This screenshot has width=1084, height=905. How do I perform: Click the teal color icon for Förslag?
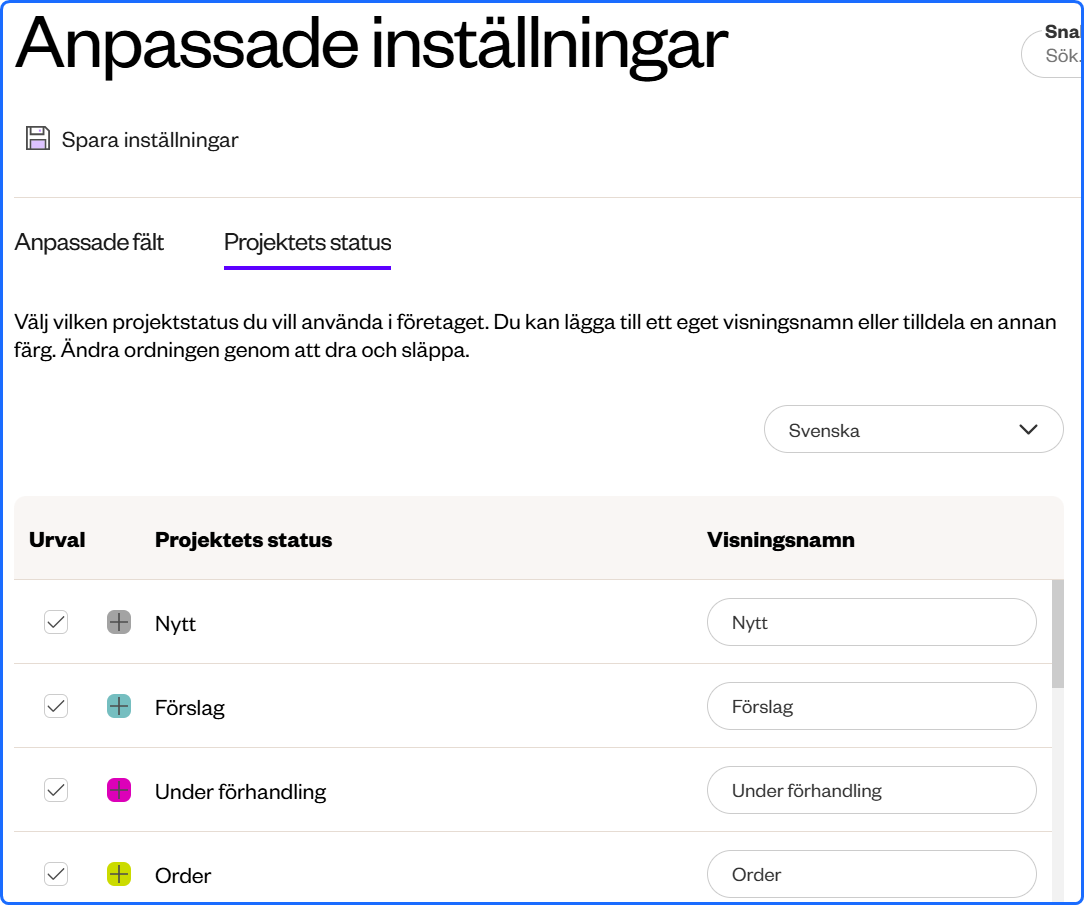(x=119, y=707)
